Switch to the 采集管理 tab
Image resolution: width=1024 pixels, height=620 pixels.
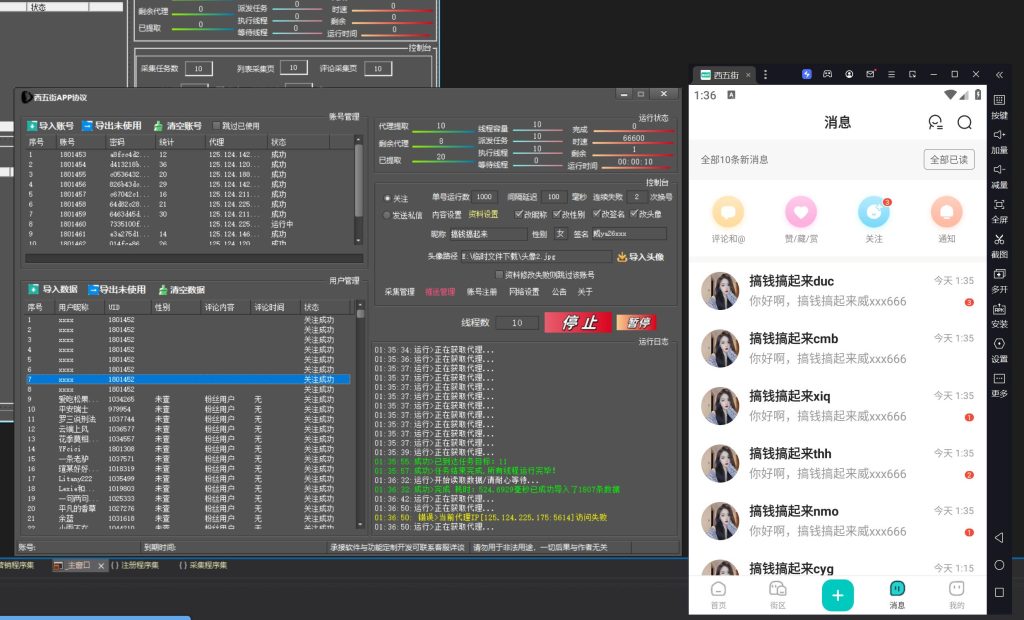399,292
